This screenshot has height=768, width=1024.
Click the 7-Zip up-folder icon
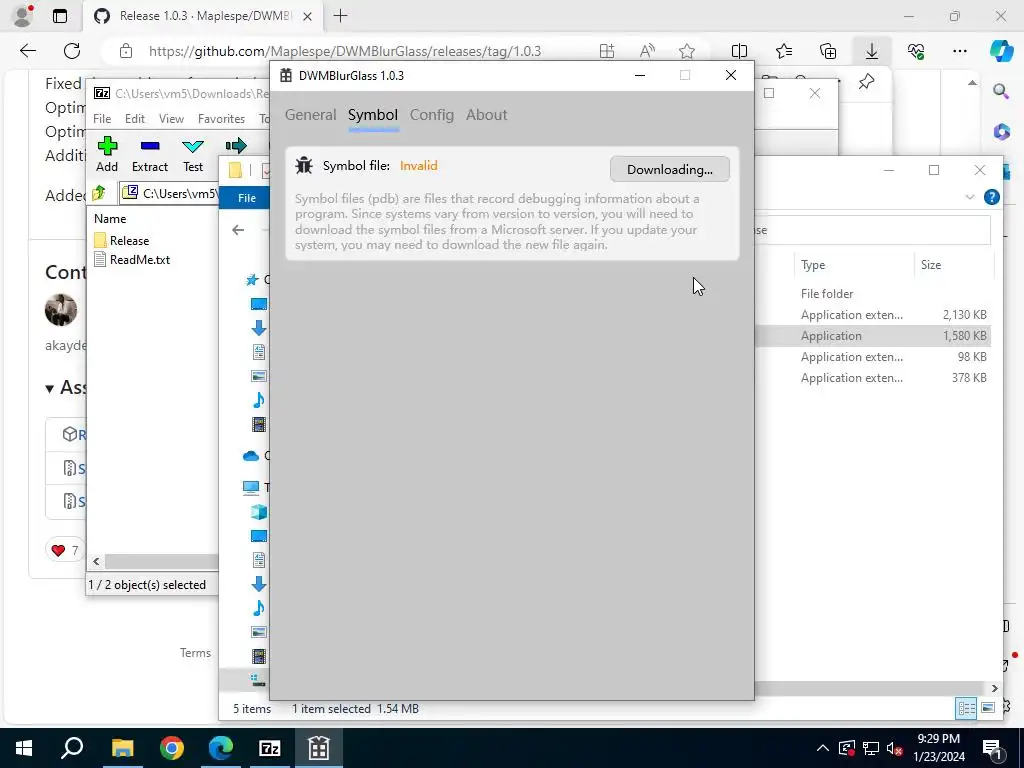(99, 193)
